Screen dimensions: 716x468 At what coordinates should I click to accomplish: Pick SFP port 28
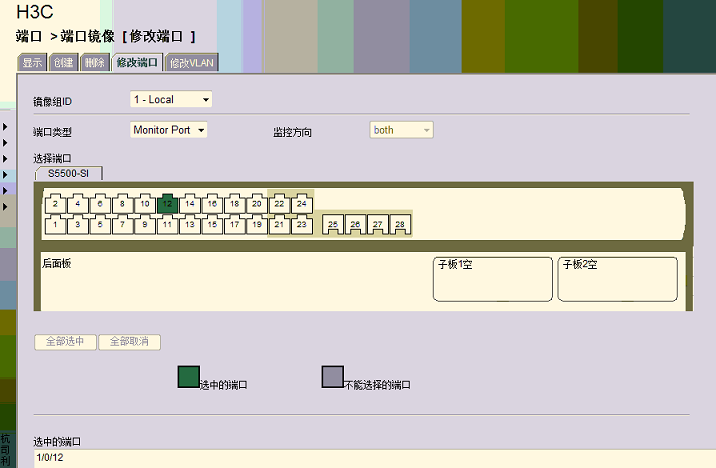401,225
